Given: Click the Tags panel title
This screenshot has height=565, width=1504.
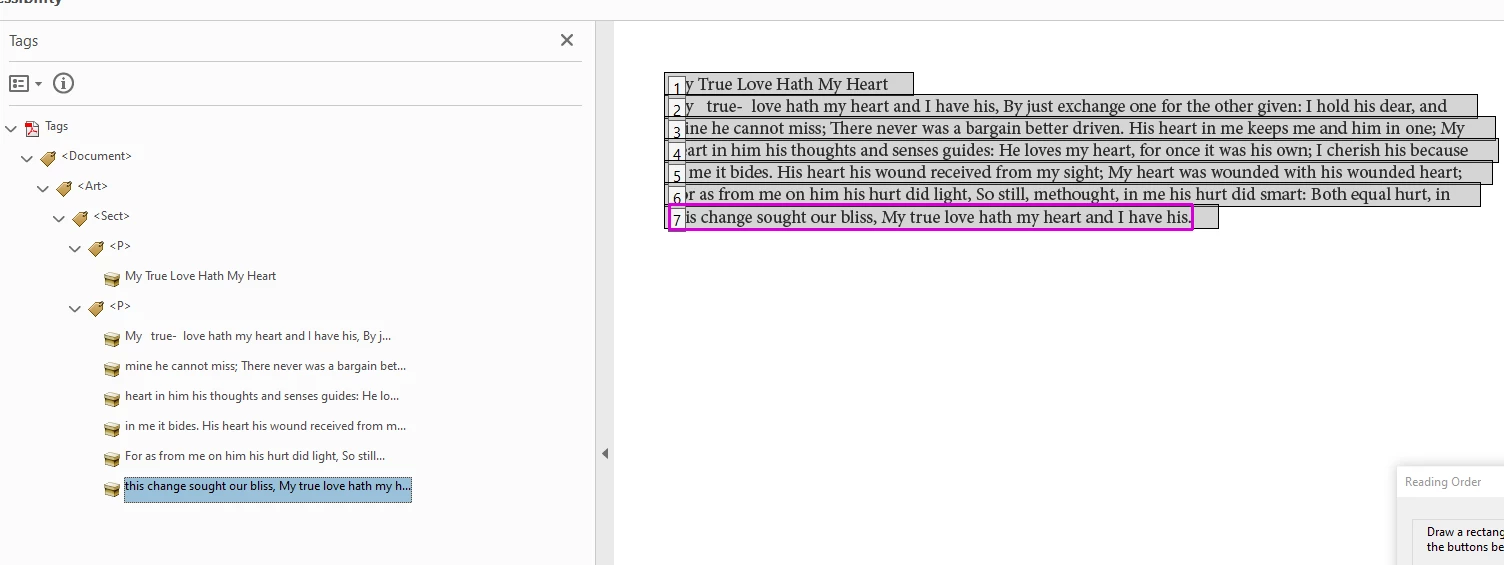Looking at the screenshot, I should (24, 41).
